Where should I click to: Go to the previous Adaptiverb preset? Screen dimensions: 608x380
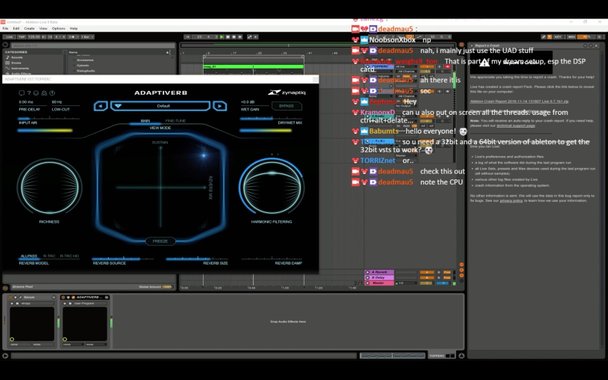pyautogui.click(x=100, y=106)
